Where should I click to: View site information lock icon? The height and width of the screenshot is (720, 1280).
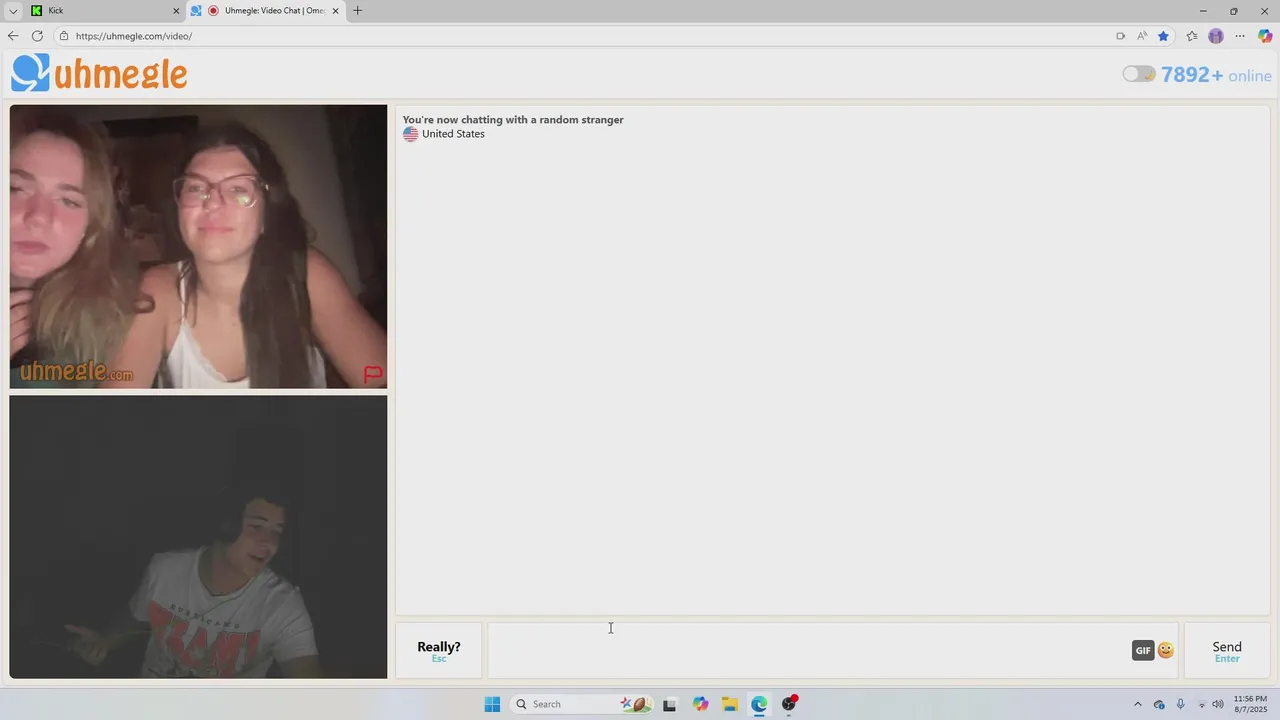point(64,36)
